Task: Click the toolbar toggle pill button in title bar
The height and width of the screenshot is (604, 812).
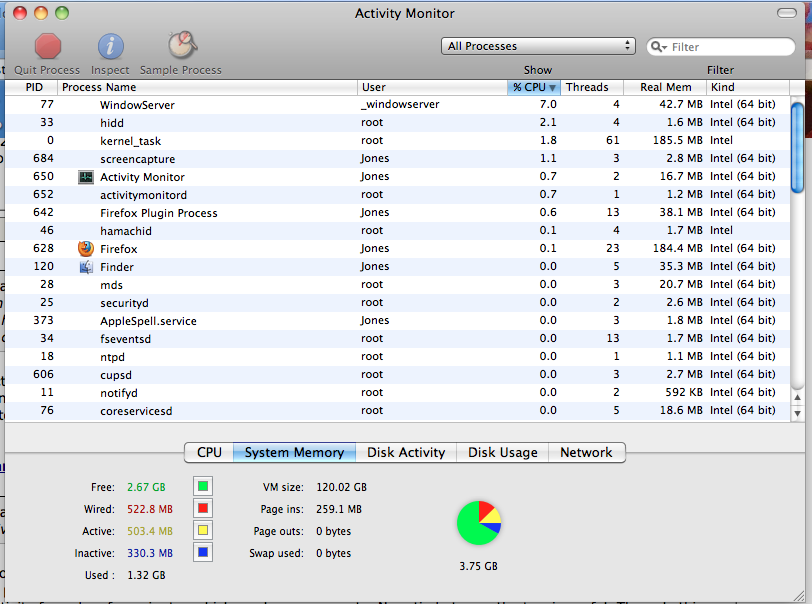Action: coord(787,13)
